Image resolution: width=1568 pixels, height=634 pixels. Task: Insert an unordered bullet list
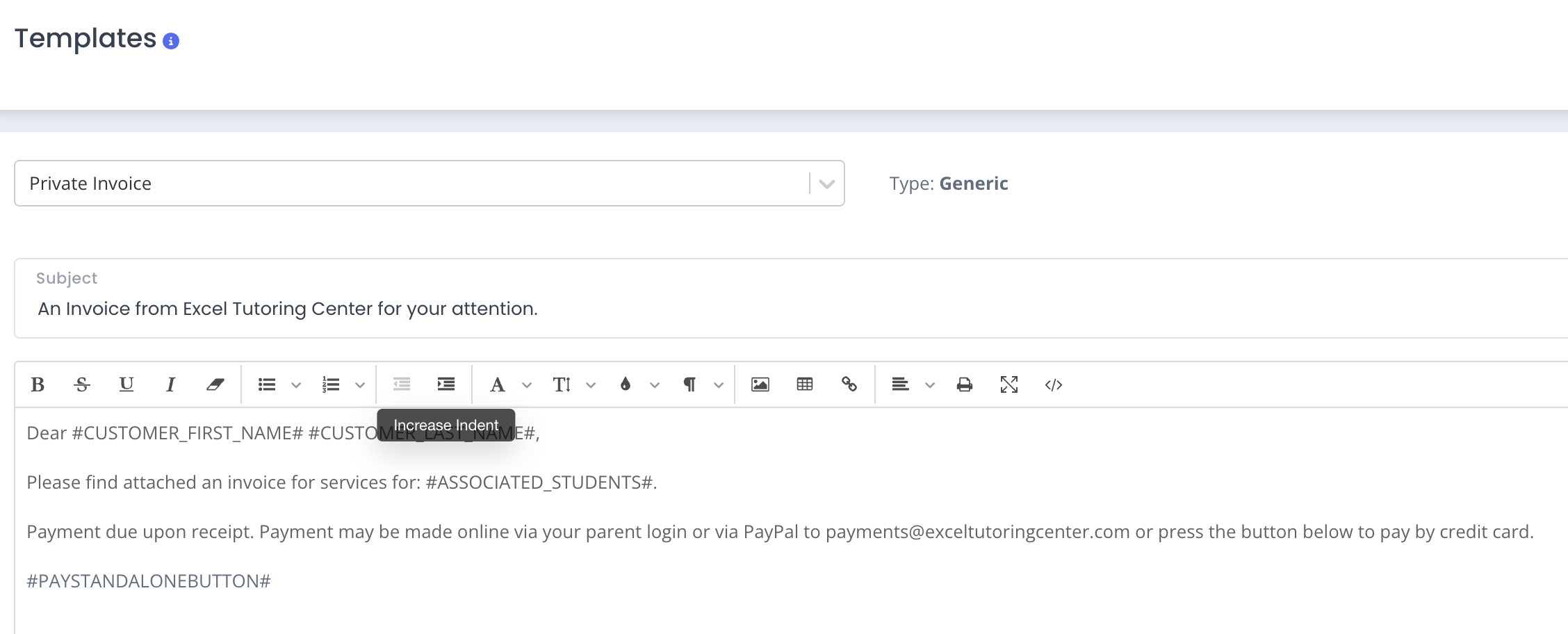267,384
